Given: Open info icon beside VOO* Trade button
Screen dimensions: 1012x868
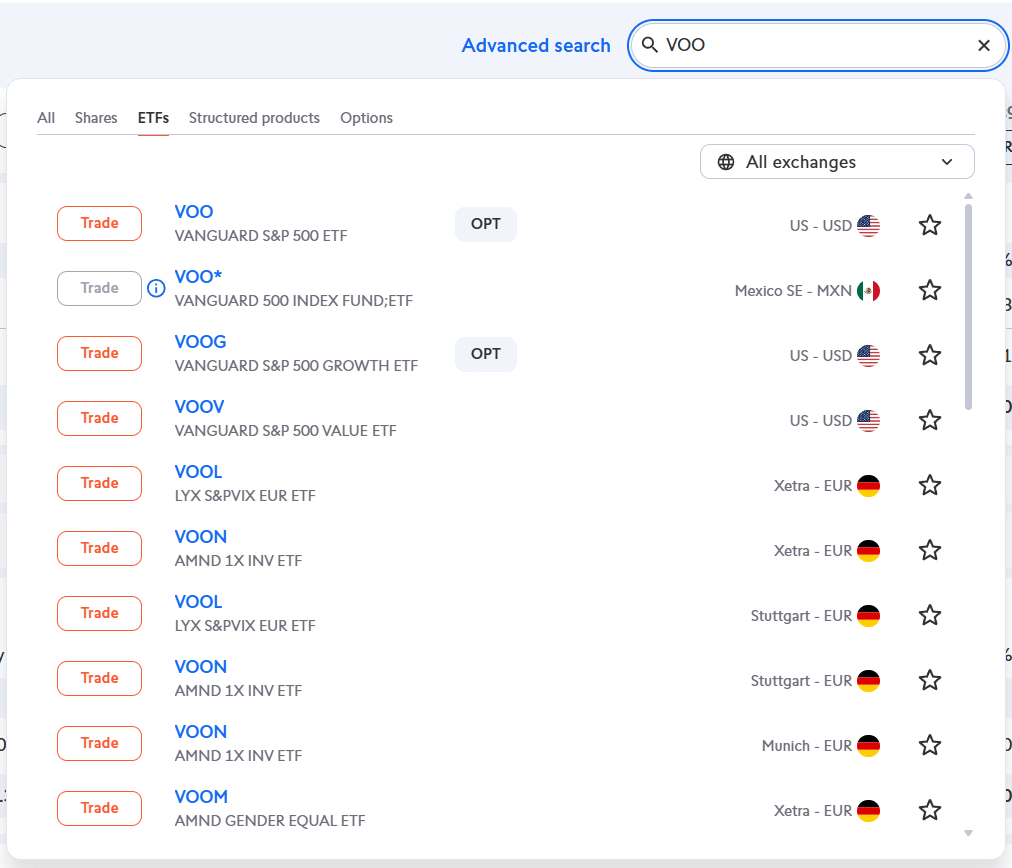Looking at the screenshot, I should tap(156, 288).
